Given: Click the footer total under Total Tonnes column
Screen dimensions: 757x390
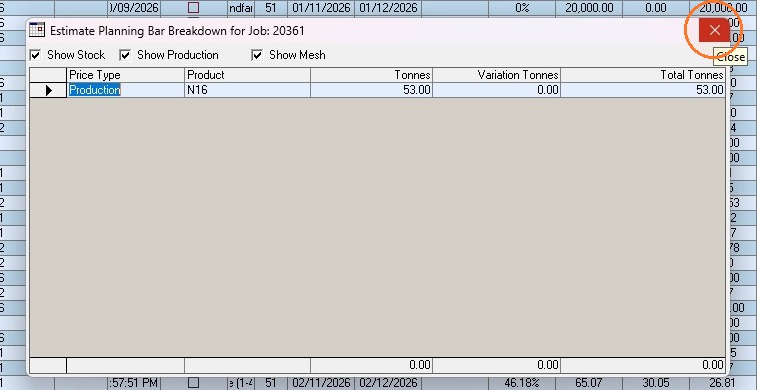Looking at the screenshot, I should [643, 365].
